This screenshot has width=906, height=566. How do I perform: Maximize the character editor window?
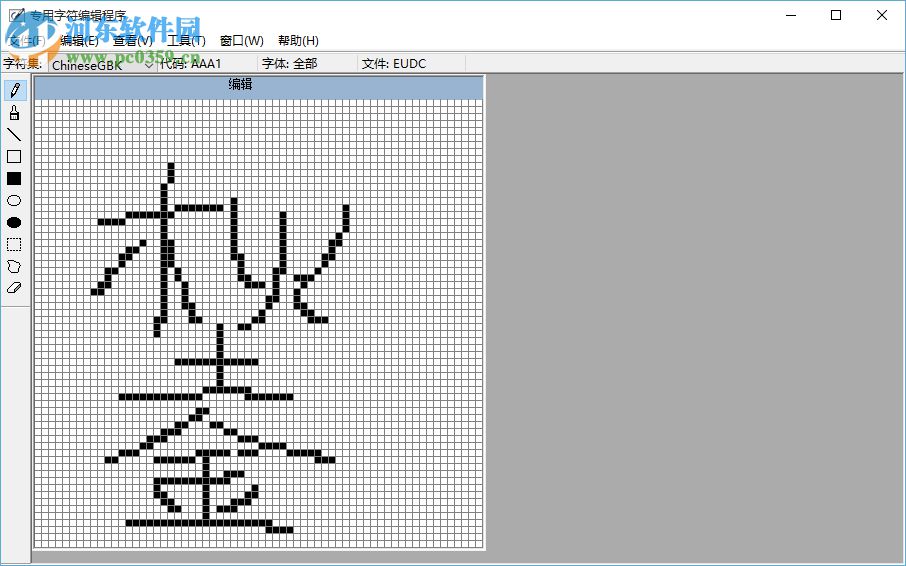tap(836, 16)
